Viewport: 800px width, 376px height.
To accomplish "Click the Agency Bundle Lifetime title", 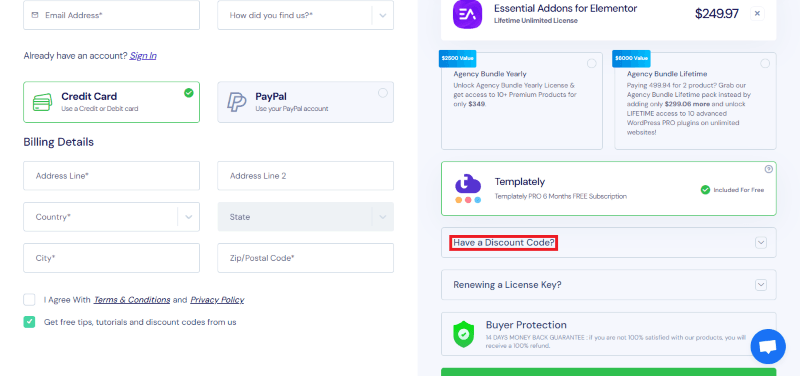I will 667,74.
